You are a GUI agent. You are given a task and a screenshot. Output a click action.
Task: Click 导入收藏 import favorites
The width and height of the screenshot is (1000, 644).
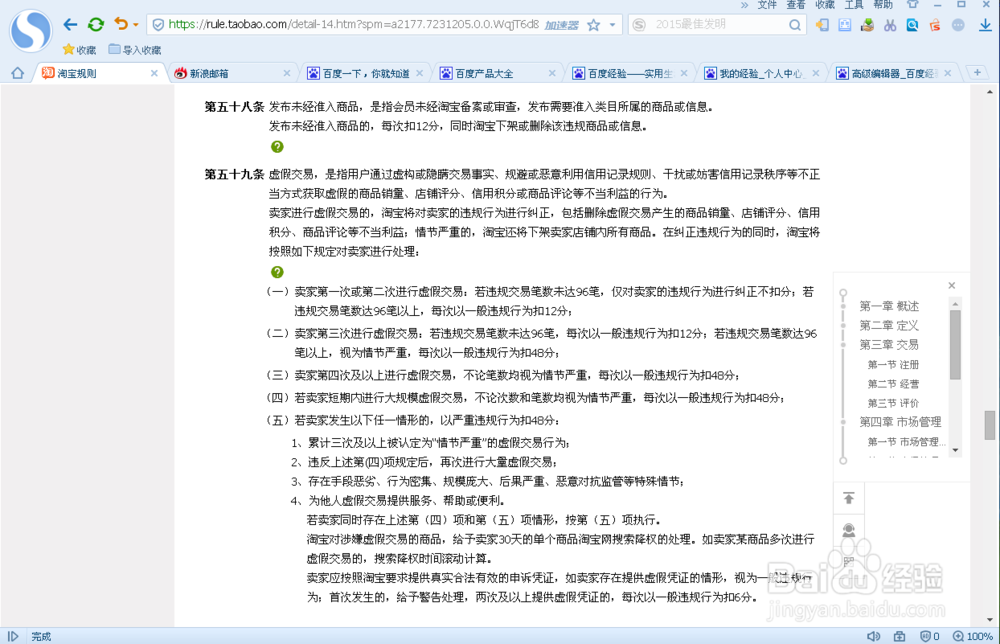click(x=135, y=50)
